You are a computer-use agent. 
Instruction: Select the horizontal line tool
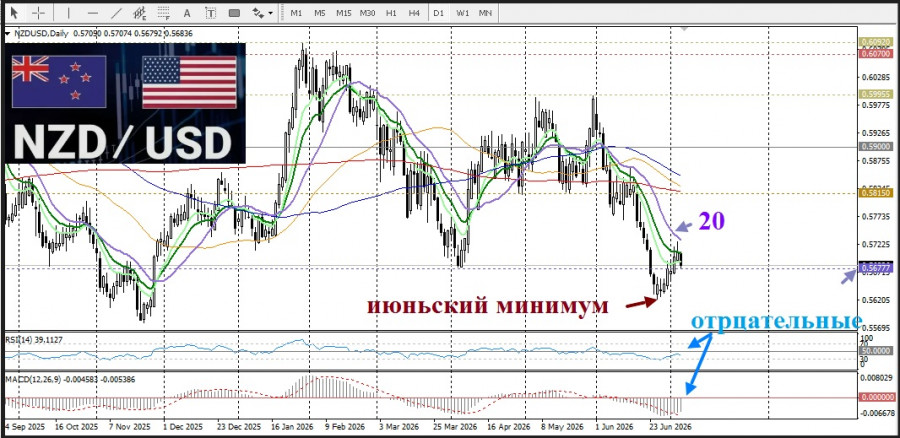[93, 13]
